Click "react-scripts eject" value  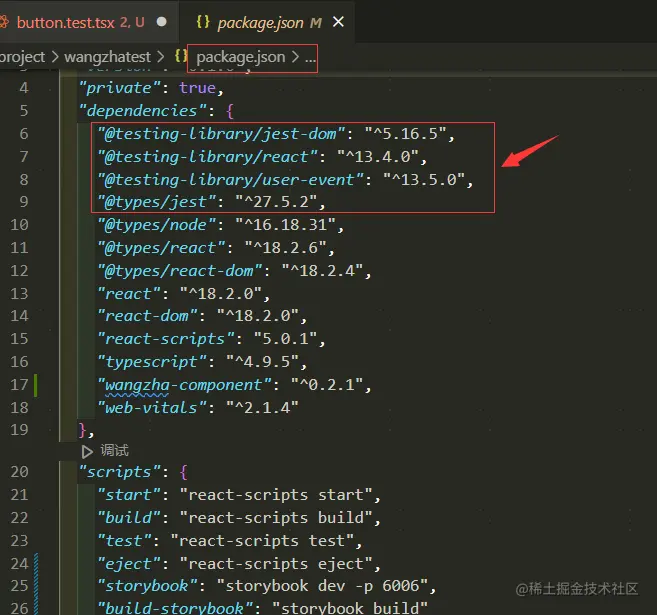pos(276,564)
